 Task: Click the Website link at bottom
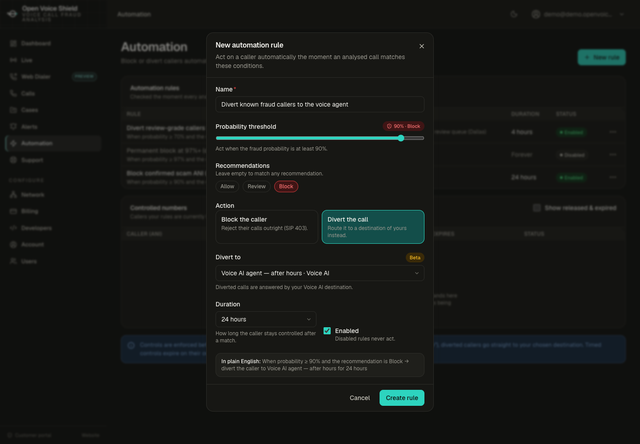(90, 435)
